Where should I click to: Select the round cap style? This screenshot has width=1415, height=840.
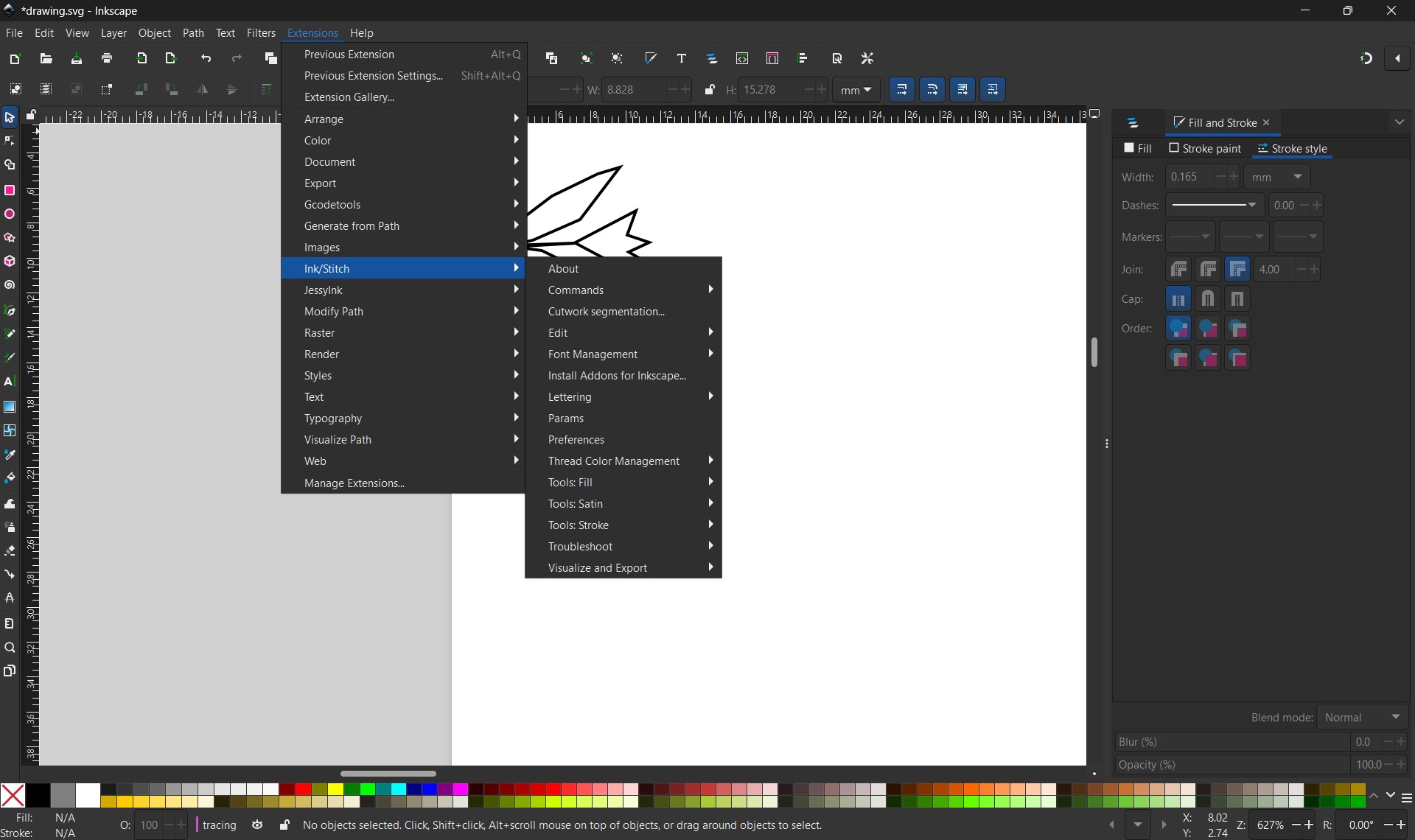pyautogui.click(x=1208, y=299)
